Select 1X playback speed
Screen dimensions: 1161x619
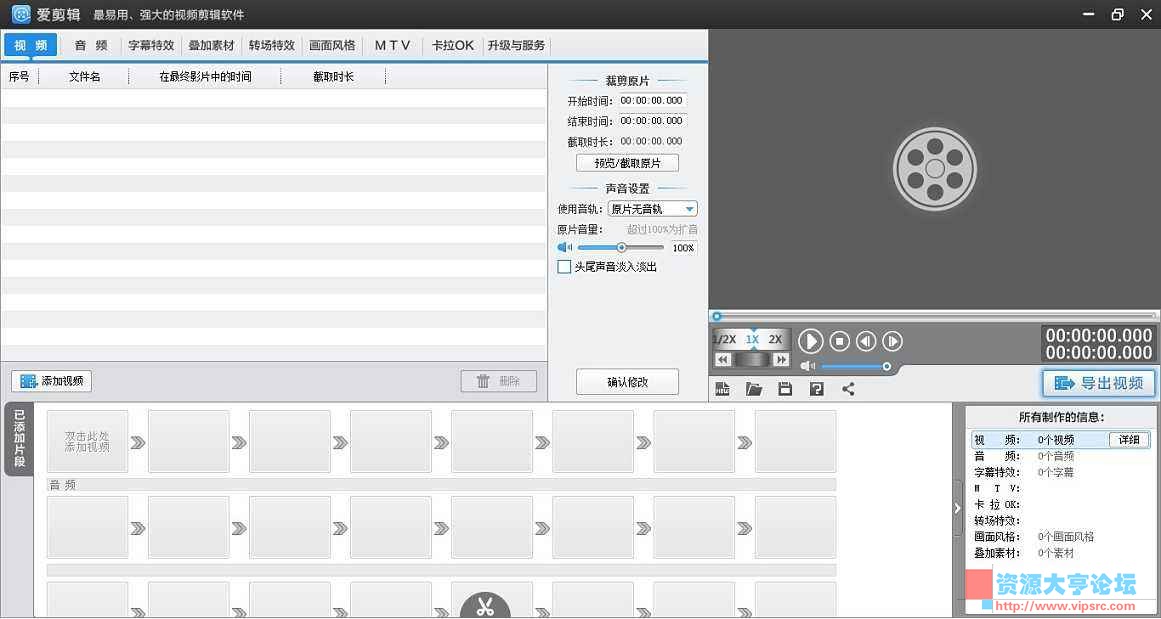pos(752,339)
